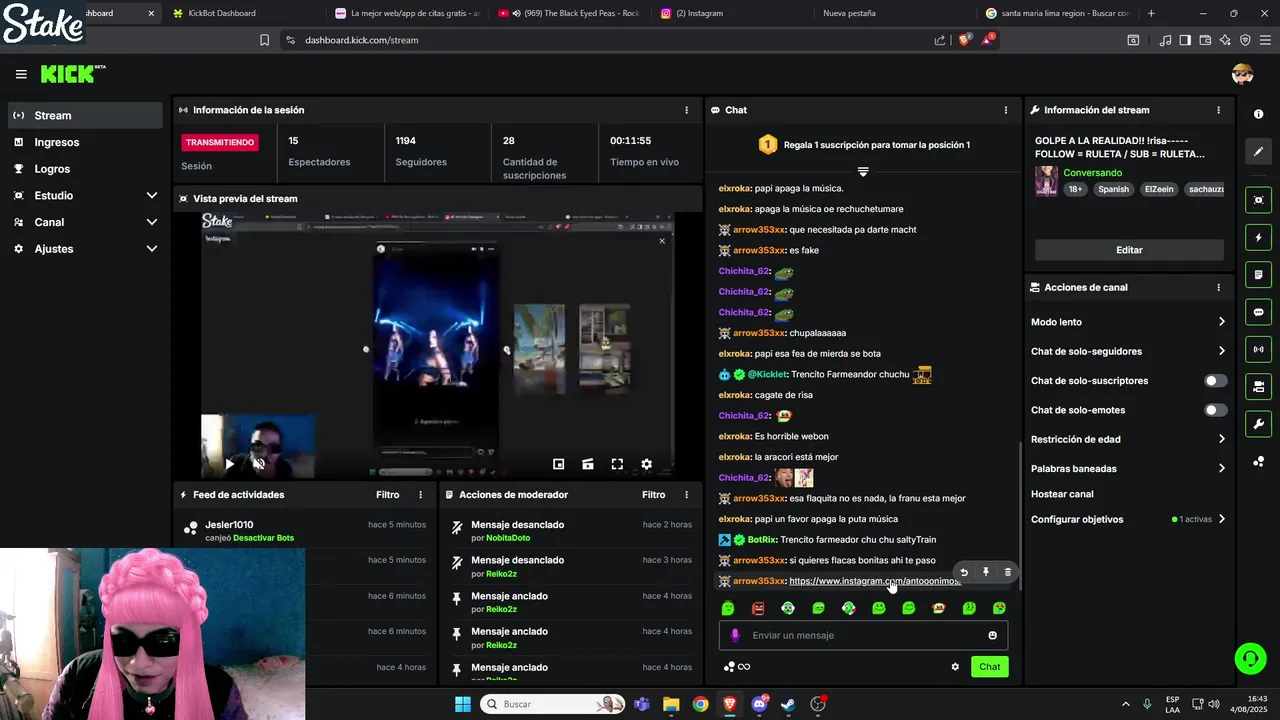Toggle Chat de solo-emotes switch
The image size is (1280, 720).
click(1215, 410)
